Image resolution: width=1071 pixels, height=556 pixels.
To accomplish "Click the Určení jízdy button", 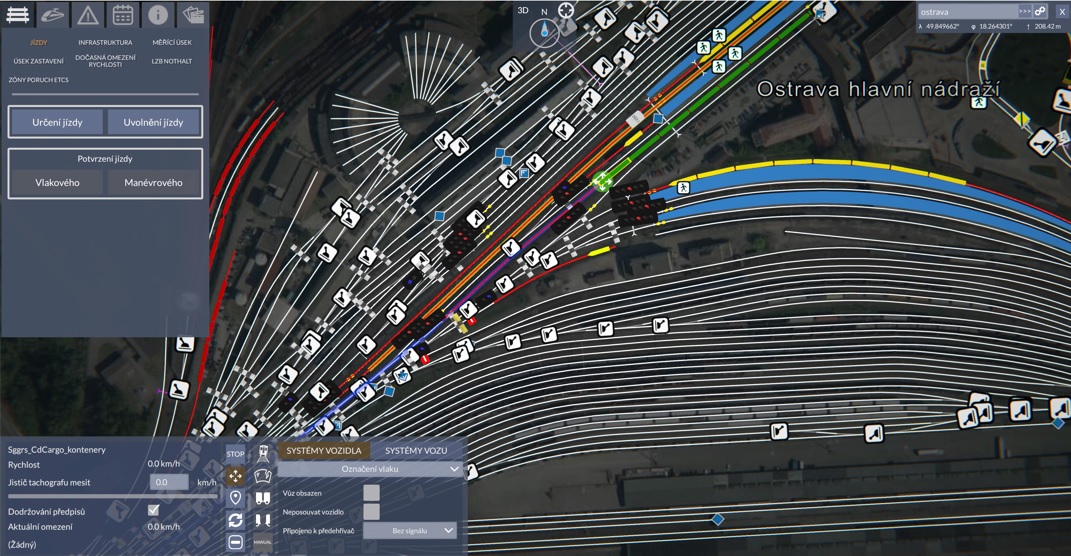I will pos(56,122).
